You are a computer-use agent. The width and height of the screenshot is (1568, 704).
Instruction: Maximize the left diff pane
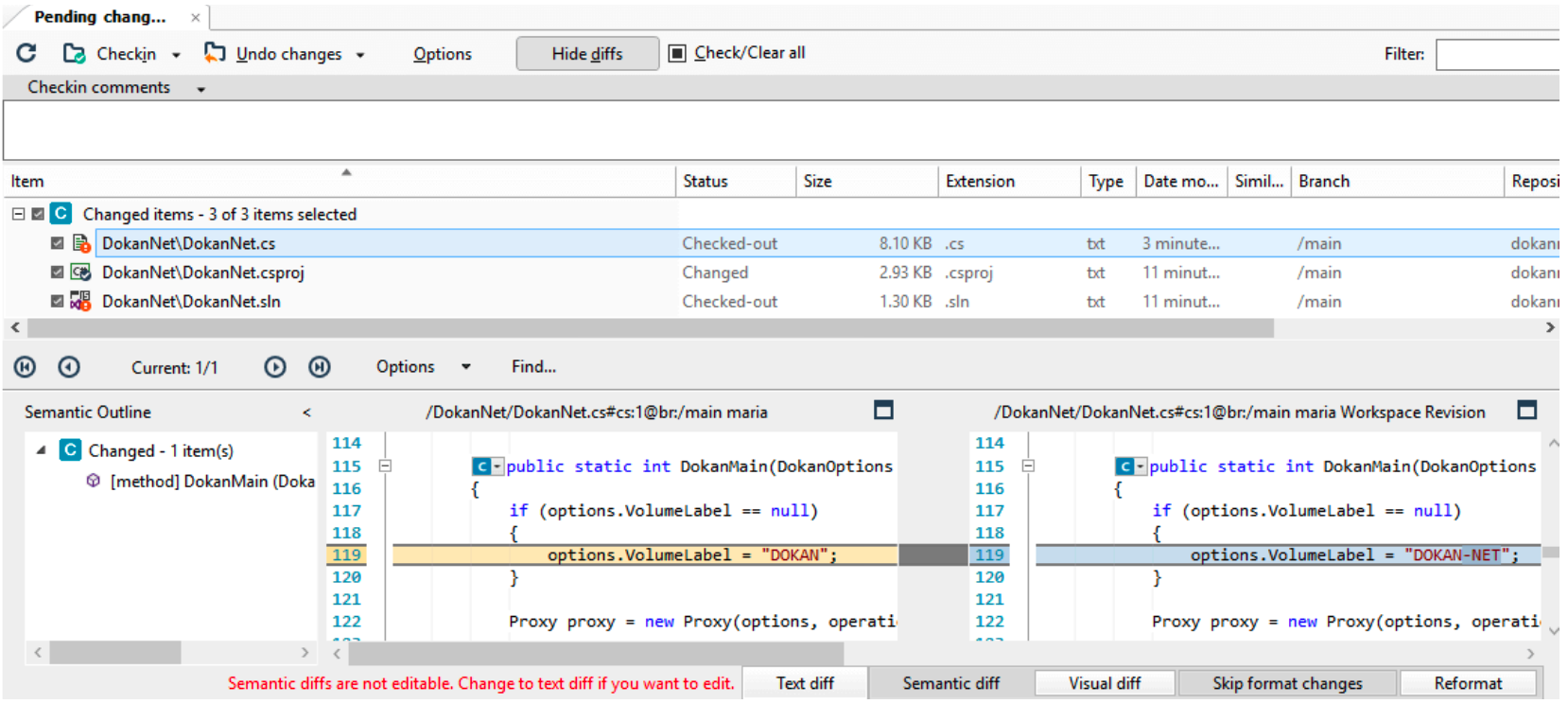883,410
